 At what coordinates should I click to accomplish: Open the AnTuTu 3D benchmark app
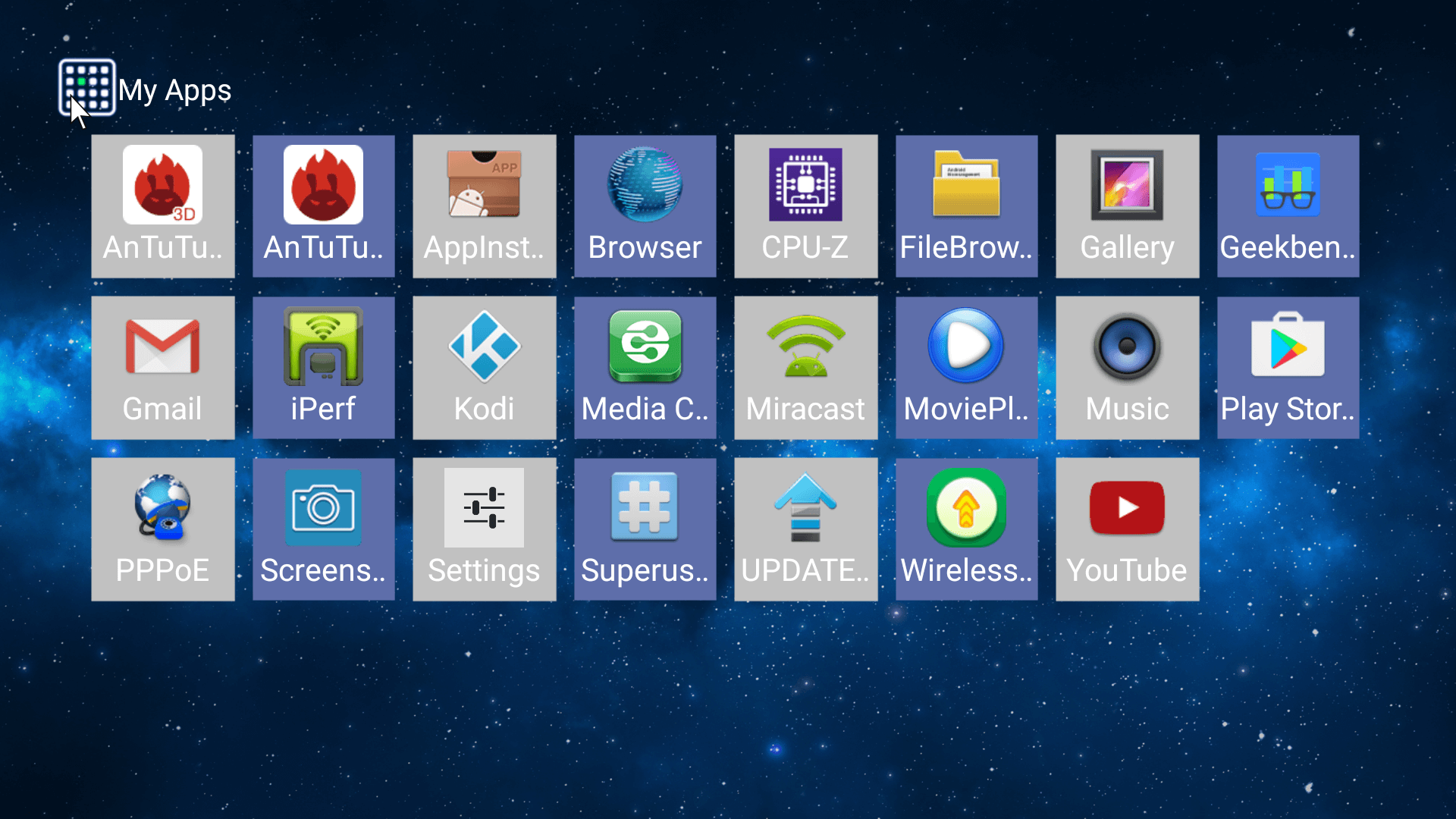coord(162,206)
